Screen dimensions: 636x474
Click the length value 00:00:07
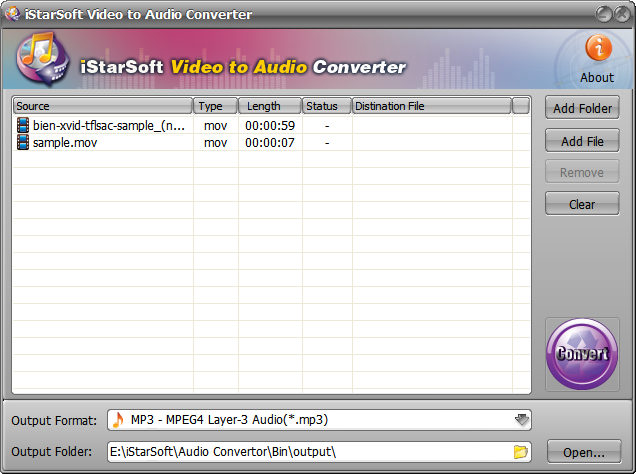tap(270, 143)
